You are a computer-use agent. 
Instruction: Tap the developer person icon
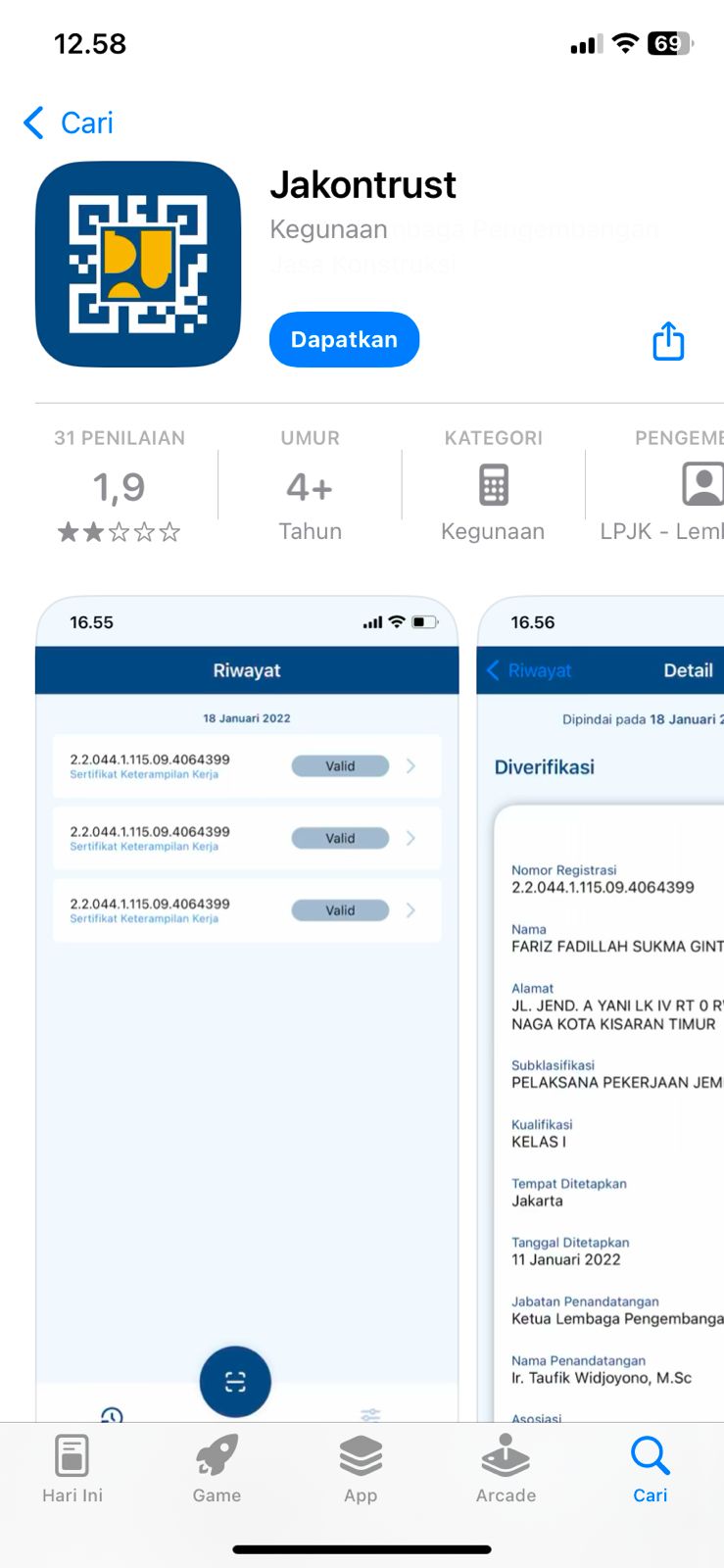click(701, 485)
